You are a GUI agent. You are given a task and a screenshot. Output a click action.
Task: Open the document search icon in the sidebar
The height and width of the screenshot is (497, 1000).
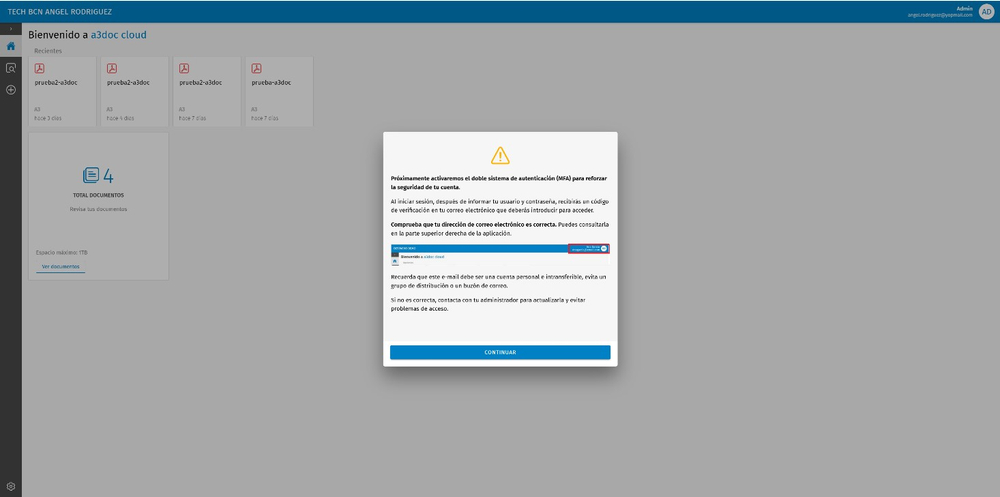tap(11, 68)
